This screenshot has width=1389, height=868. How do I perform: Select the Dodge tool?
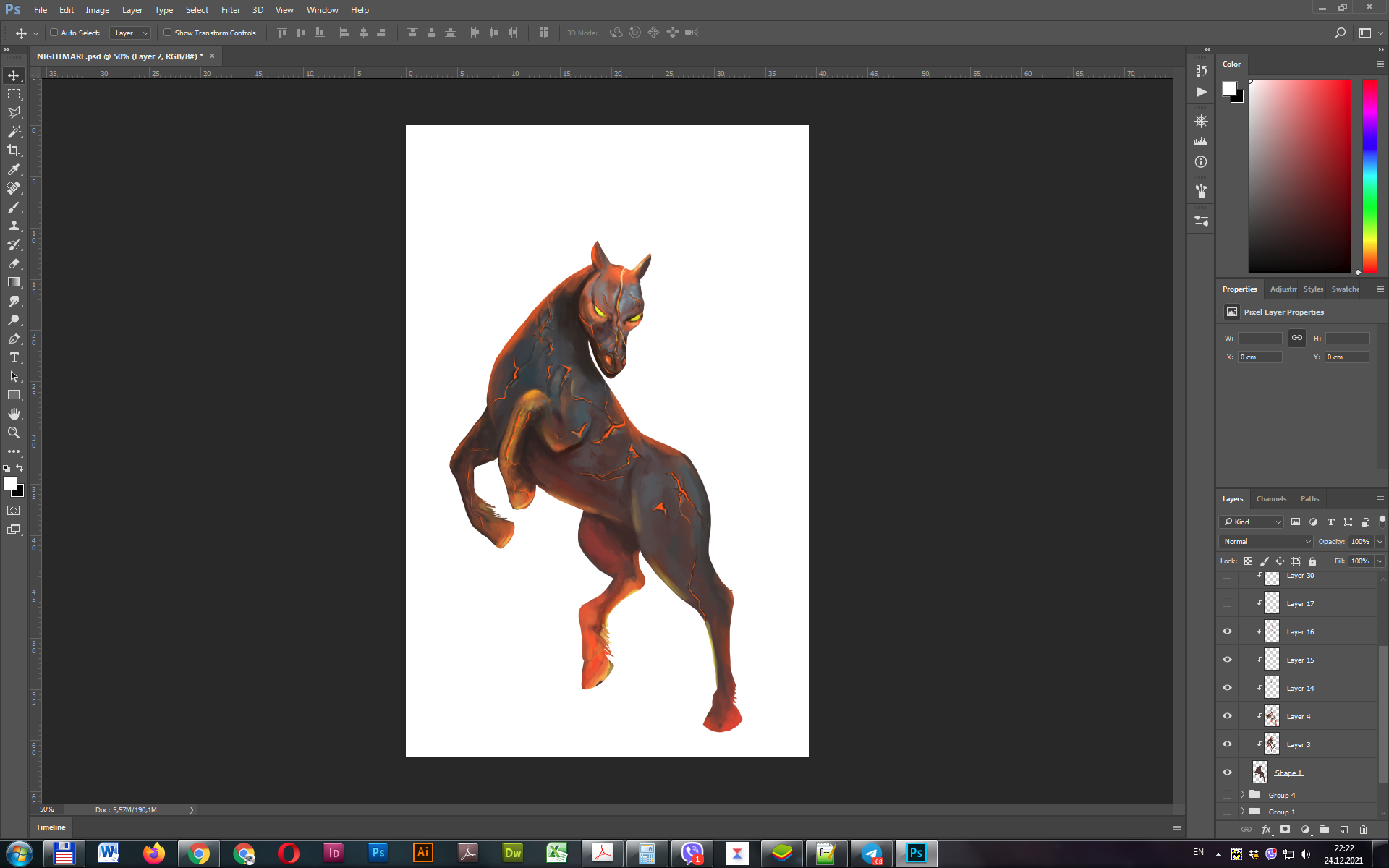(14, 320)
